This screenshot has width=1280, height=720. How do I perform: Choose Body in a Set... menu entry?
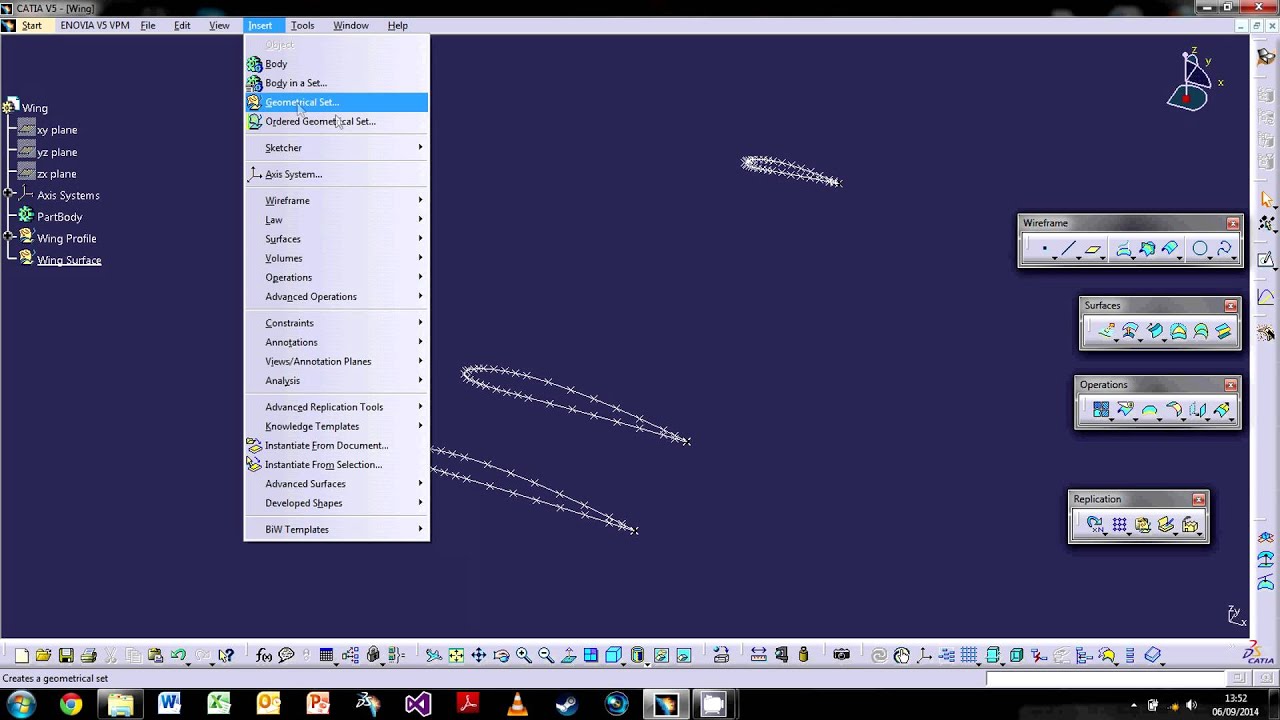point(337,83)
